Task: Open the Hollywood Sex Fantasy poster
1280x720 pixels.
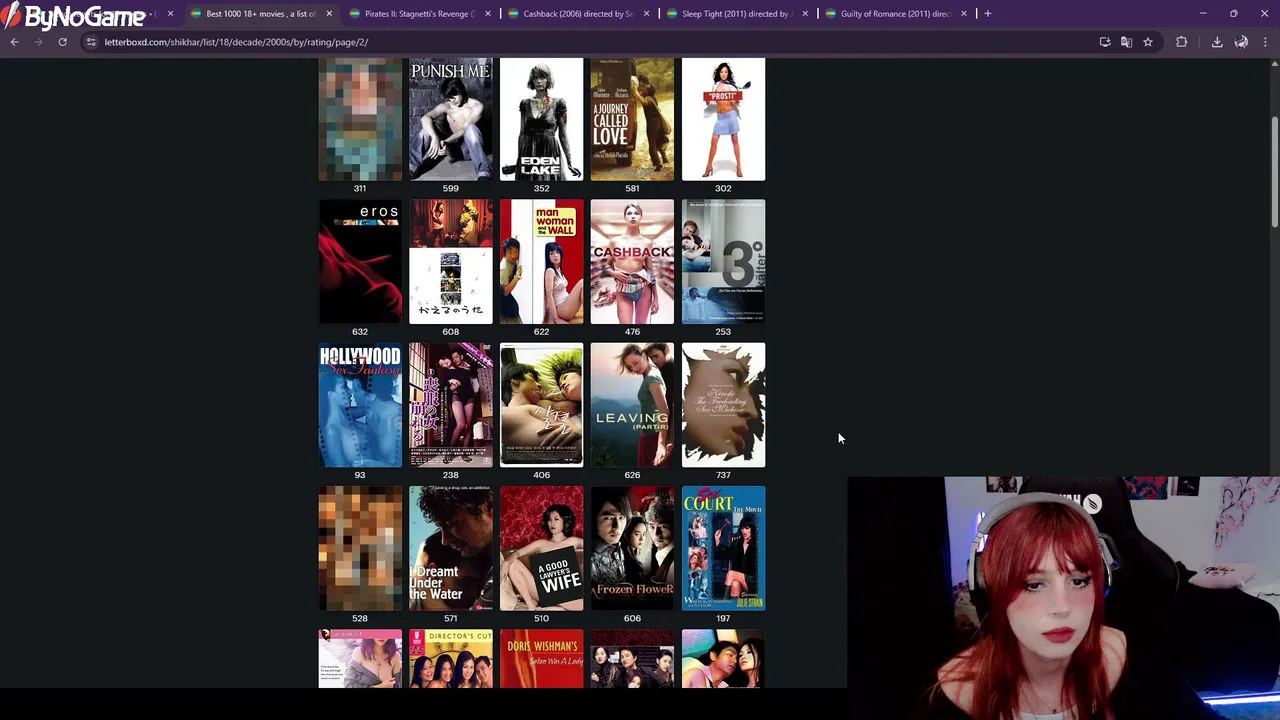Action: click(x=360, y=405)
